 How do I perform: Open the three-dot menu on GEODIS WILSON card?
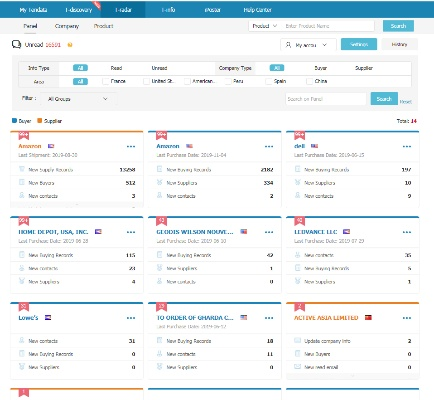click(x=269, y=232)
